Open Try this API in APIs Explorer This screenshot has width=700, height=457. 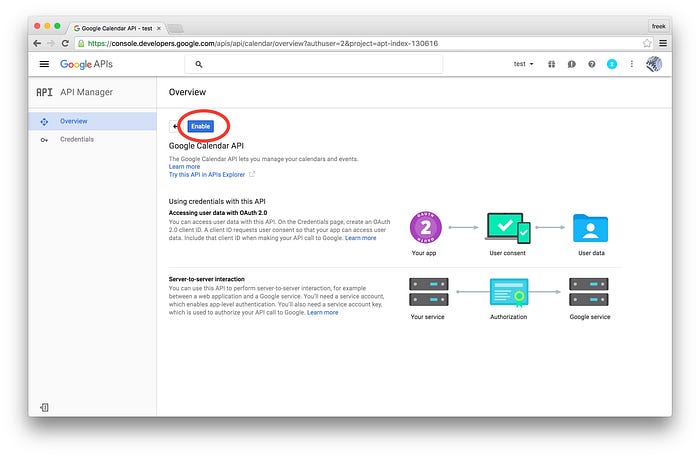[x=207, y=174]
